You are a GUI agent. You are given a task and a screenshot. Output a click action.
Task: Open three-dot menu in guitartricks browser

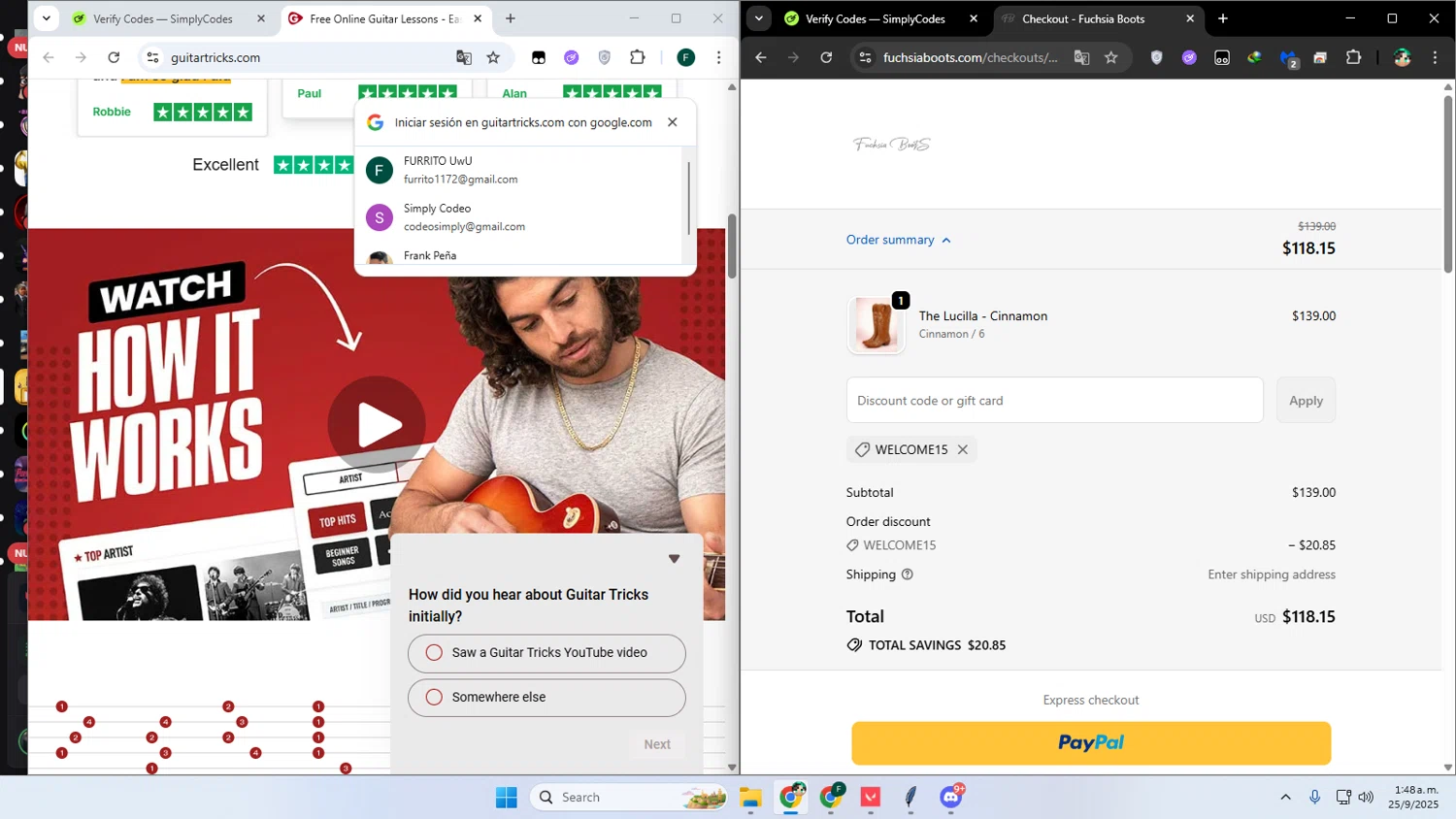[x=718, y=57]
